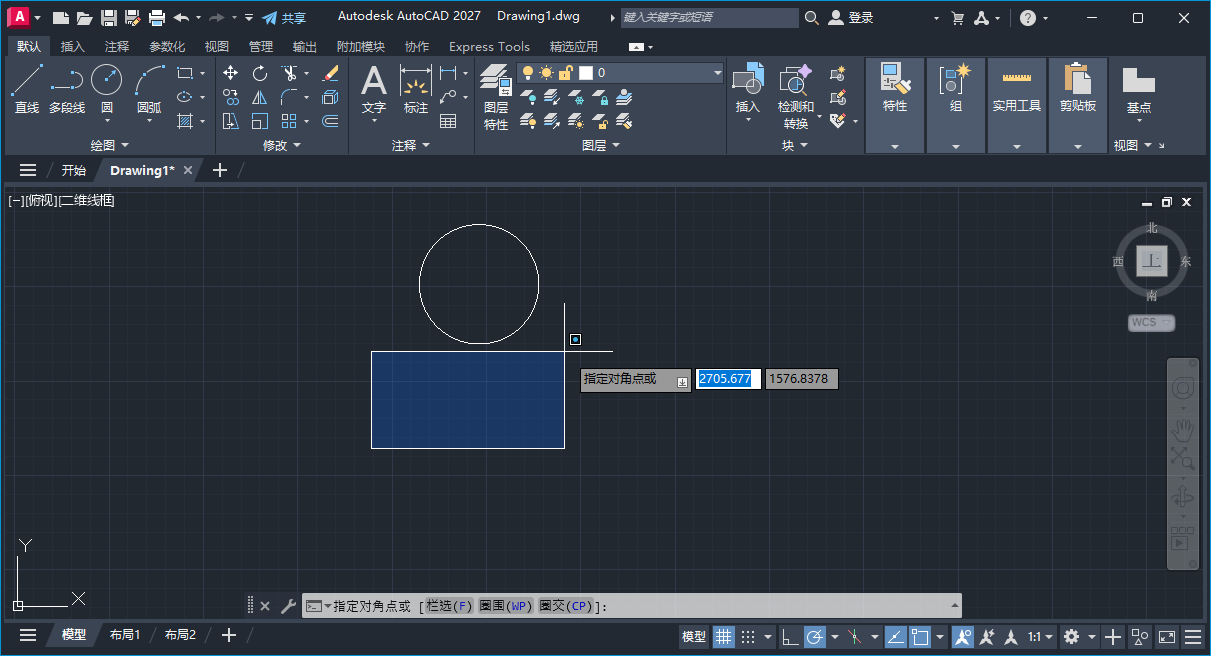Toggle polar tracking in status bar
Screen dimensions: 1211x656
pyautogui.click(x=815, y=636)
